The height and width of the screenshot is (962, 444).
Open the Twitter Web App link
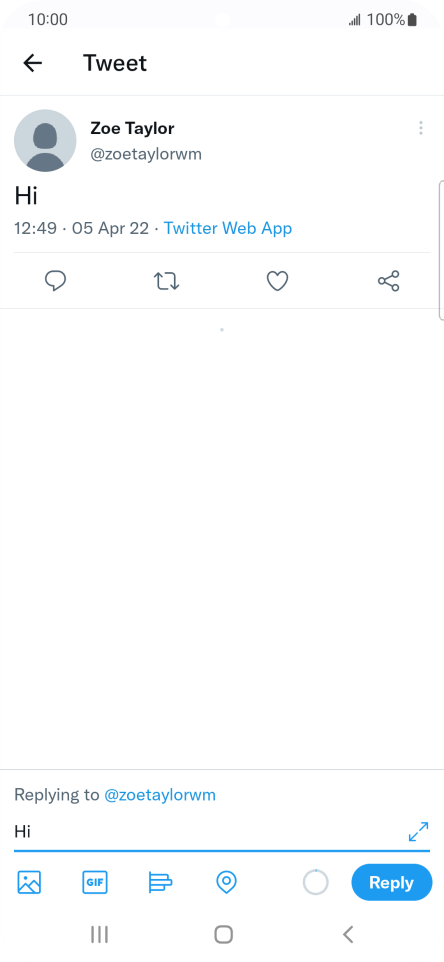click(228, 228)
